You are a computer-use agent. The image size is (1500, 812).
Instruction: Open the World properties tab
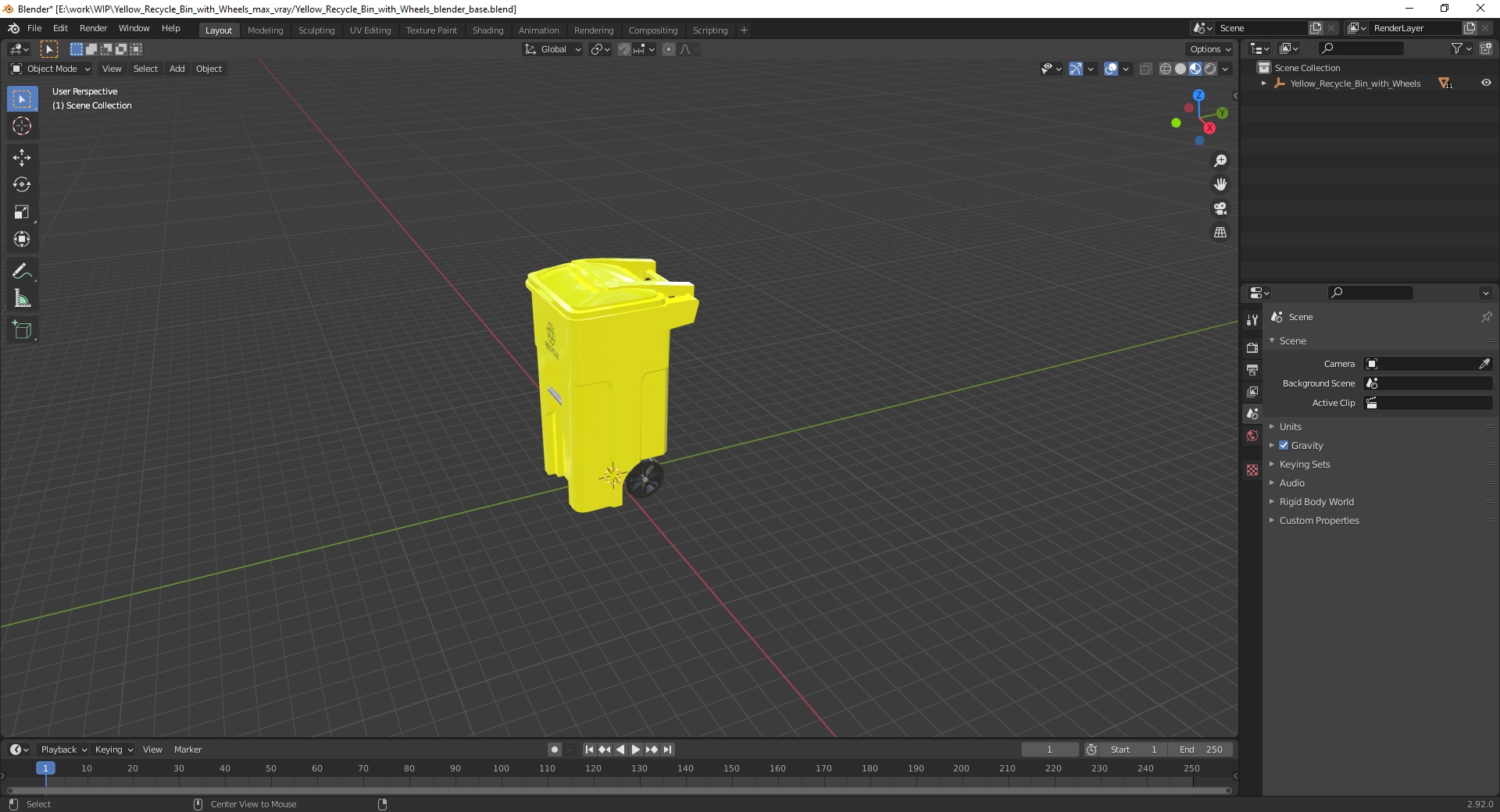[x=1252, y=436]
